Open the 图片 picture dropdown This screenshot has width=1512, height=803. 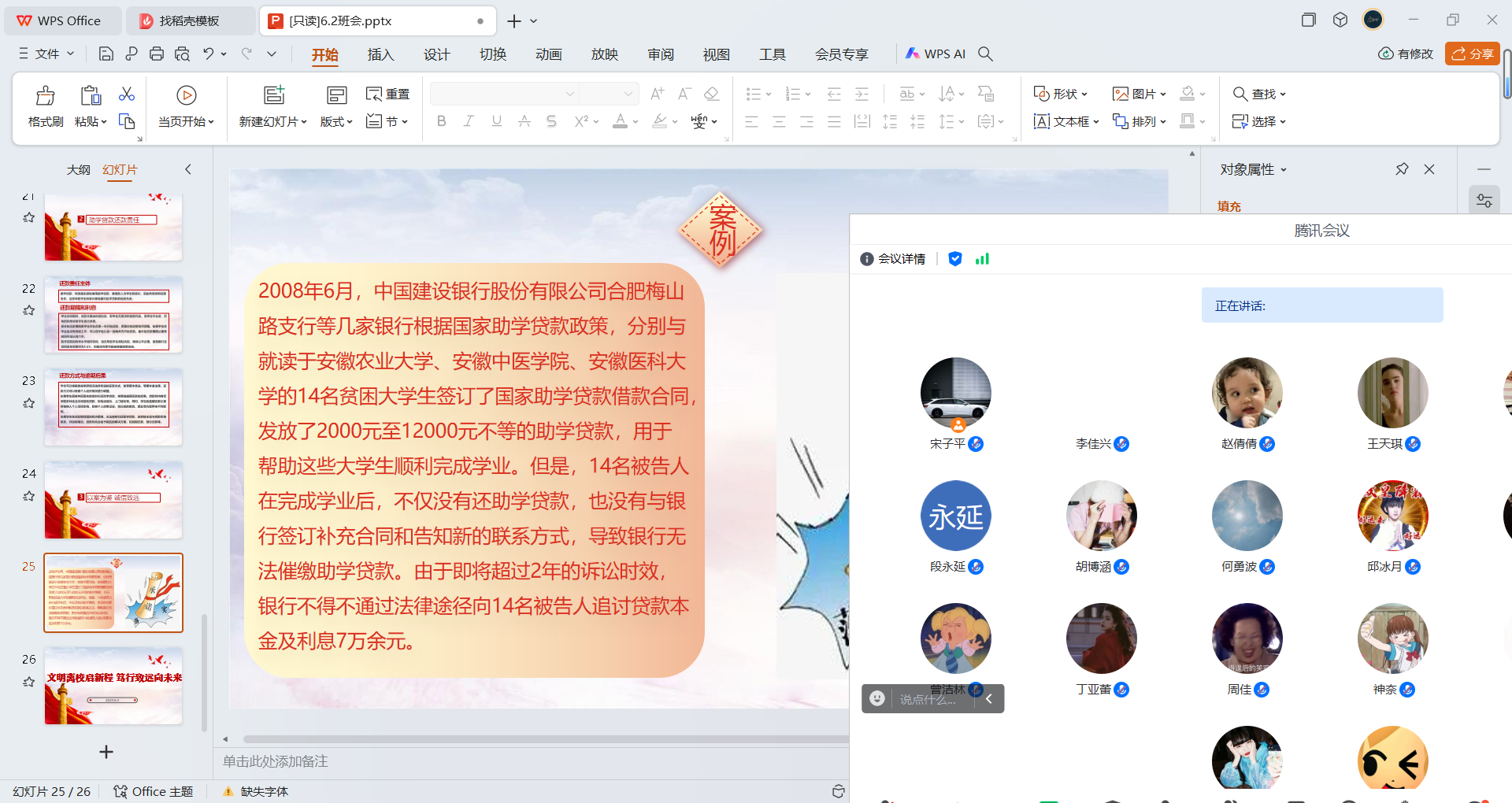[x=1139, y=94]
